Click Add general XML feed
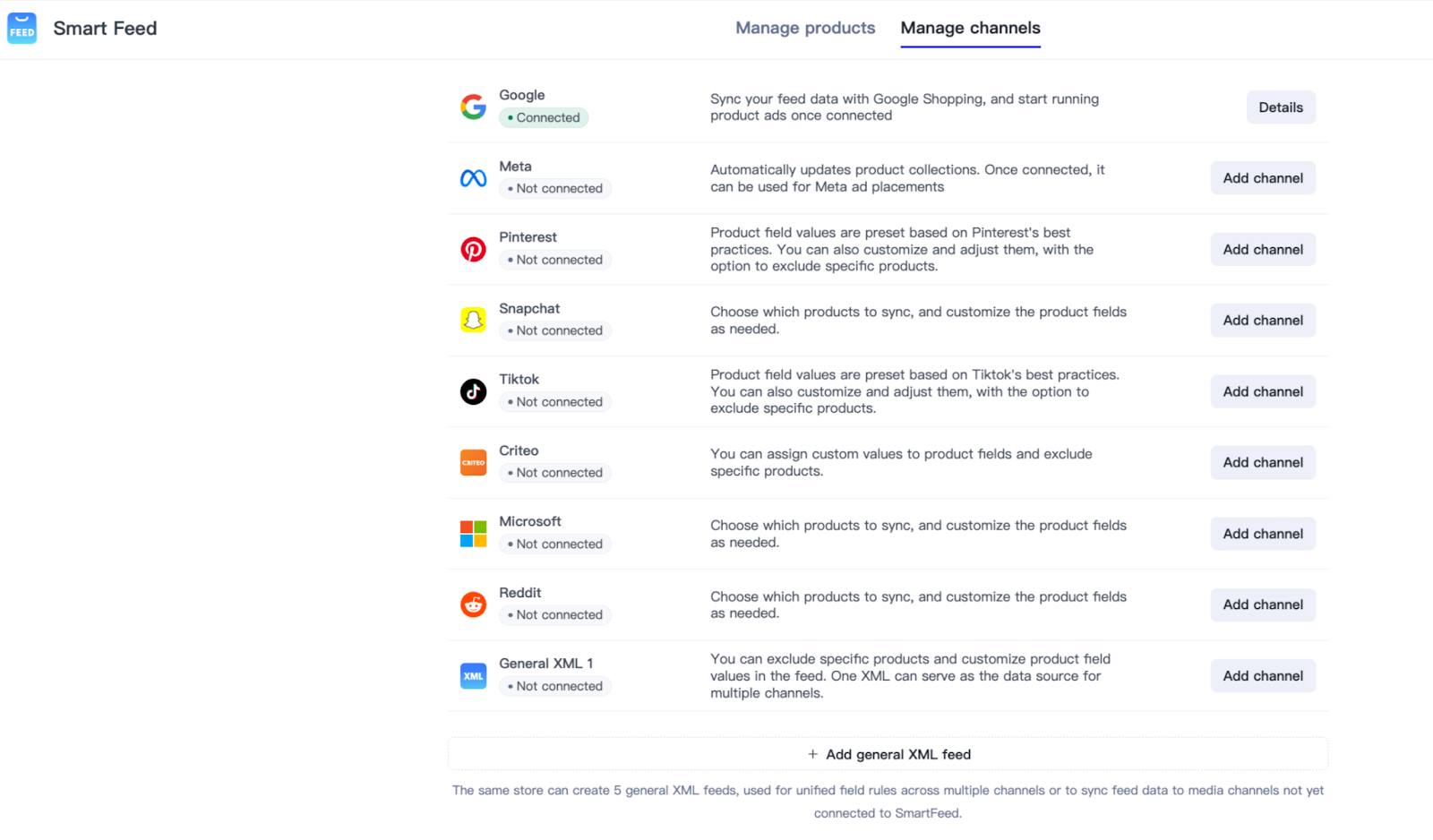Screen dimensions: 1433x840 tap(888, 754)
